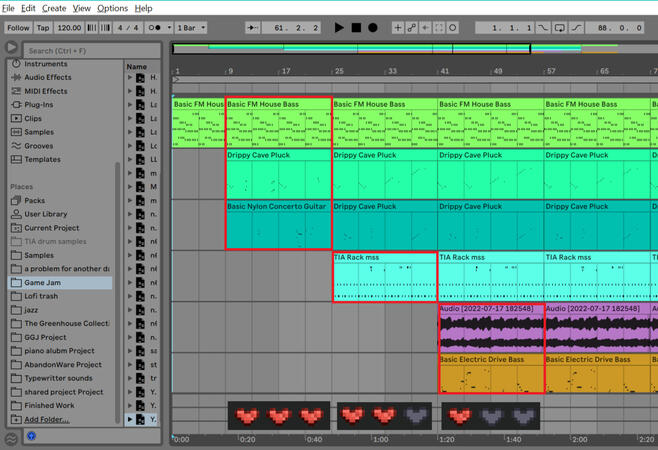The width and height of the screenshot is (658, 450).
Task: Open the metronome settings dropdown arrow
Action: [169, 28]
